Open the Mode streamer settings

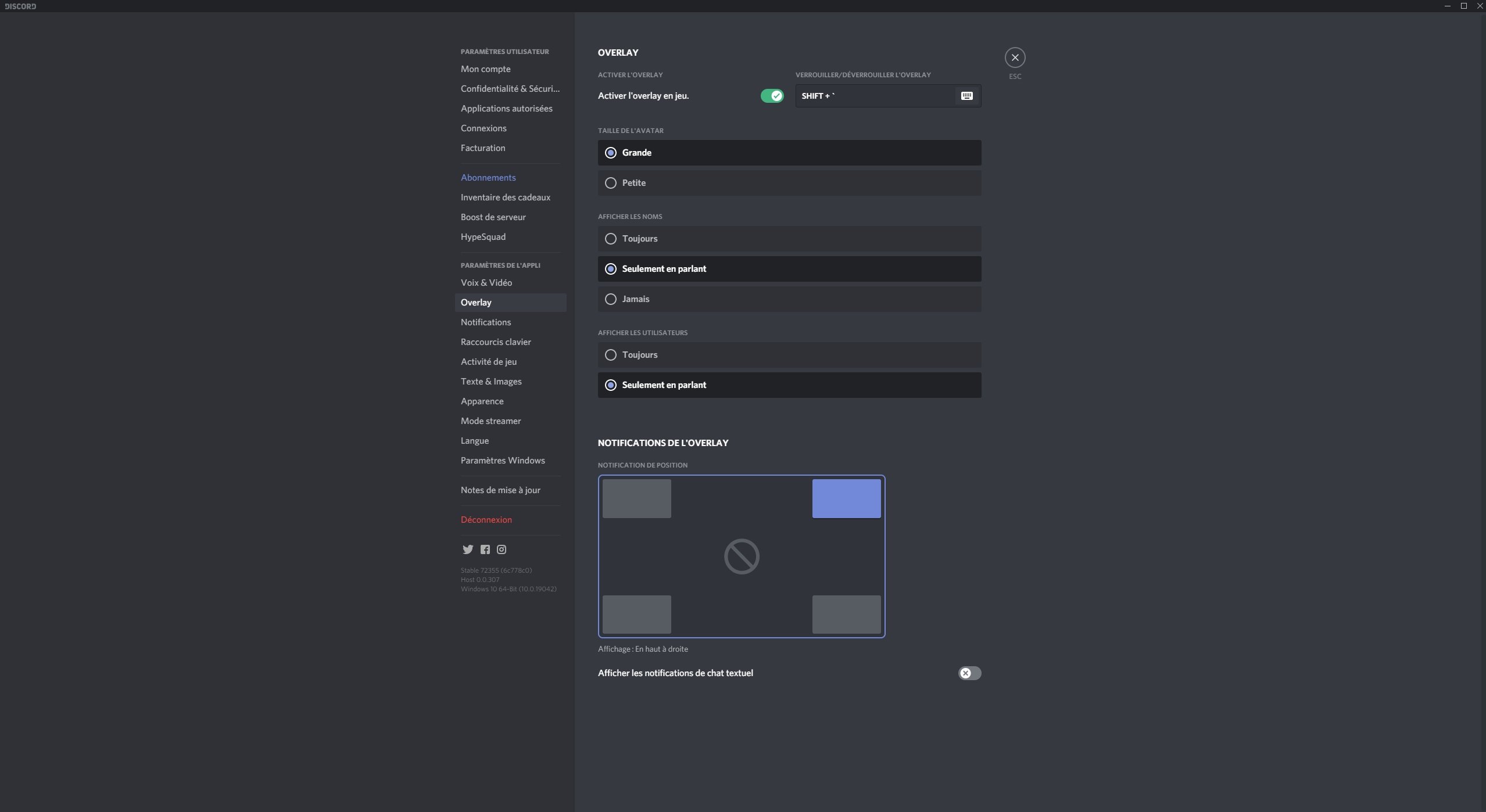pyautogui.click(x=490, y=421)
